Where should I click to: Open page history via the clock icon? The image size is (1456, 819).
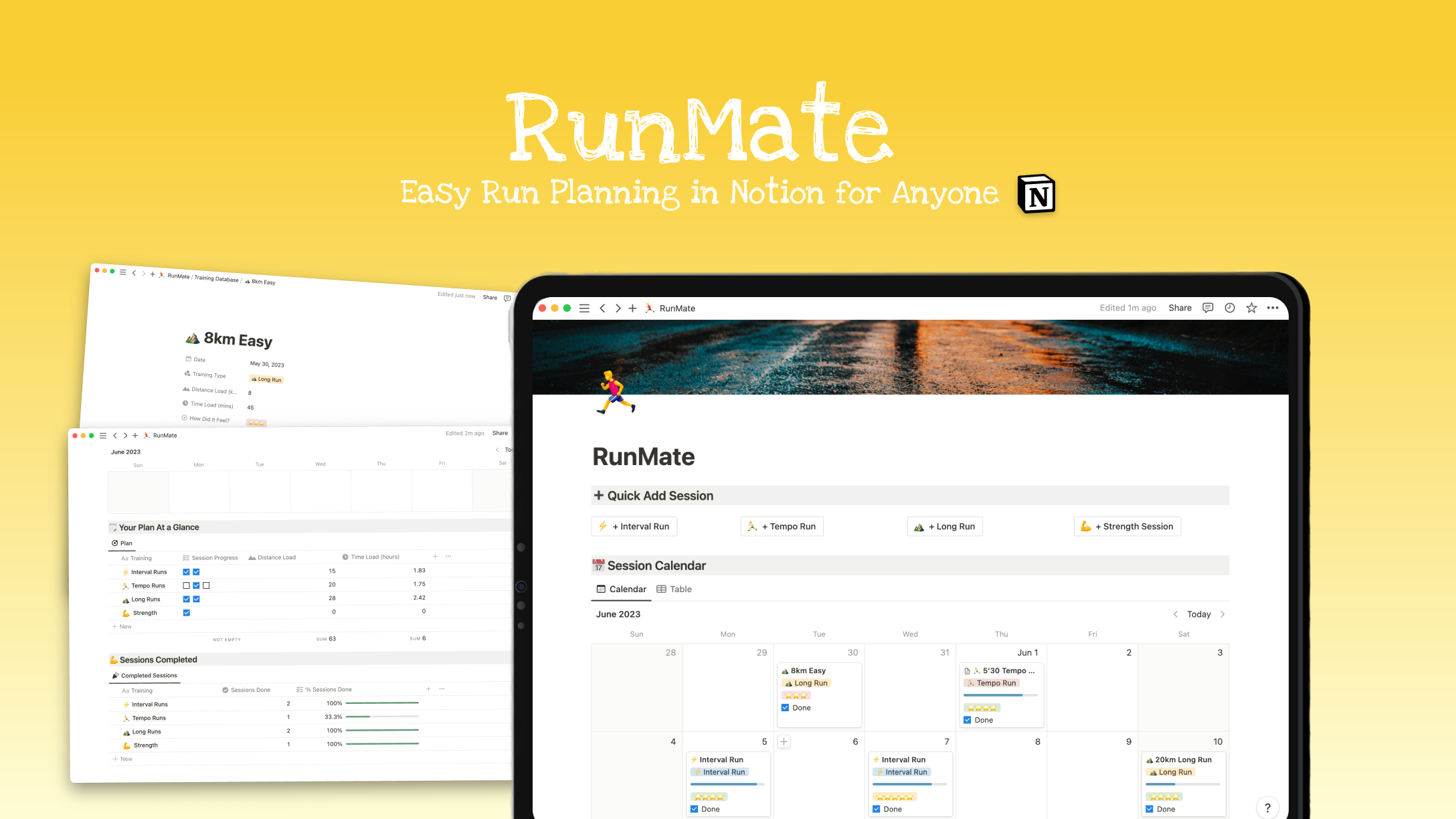pyautogui.click(x=1230, y=308)
